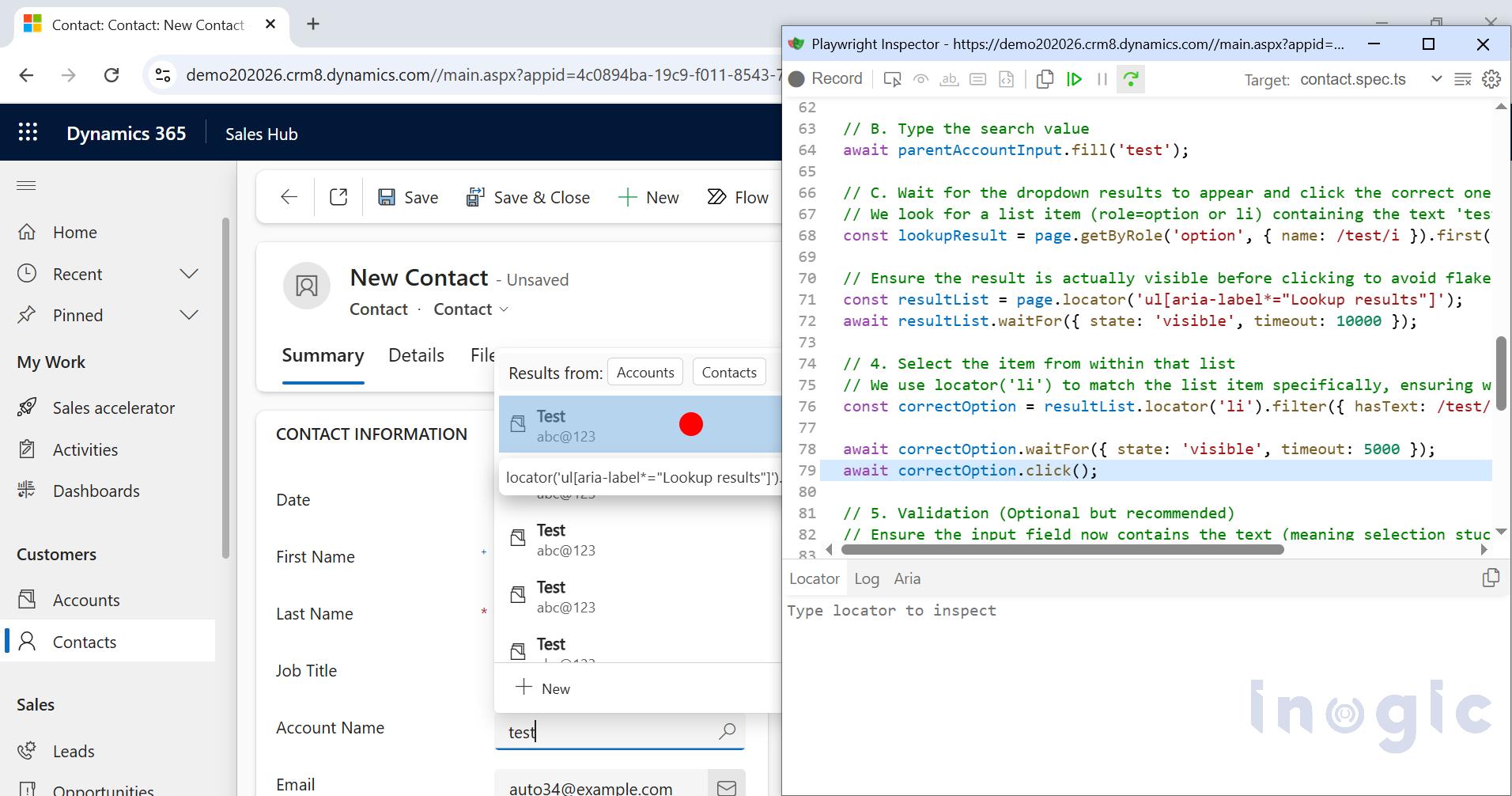Pause the running Playwright script
The width and height of the screenshot is (1512, 796).
click(x=1102, y=78)
